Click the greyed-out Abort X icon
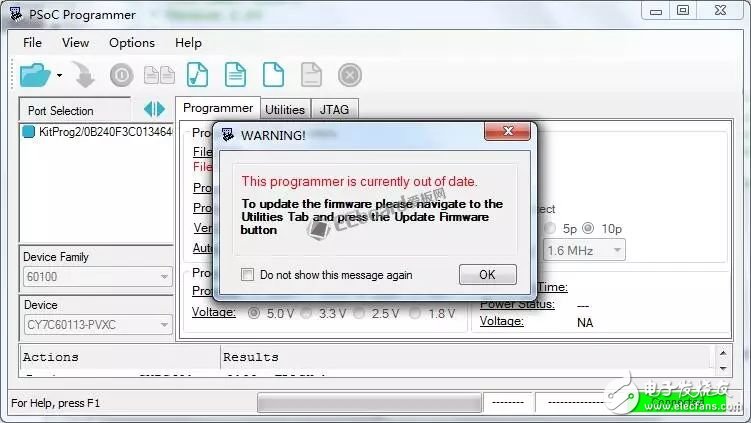751x423 pixels. click(349, 75)
